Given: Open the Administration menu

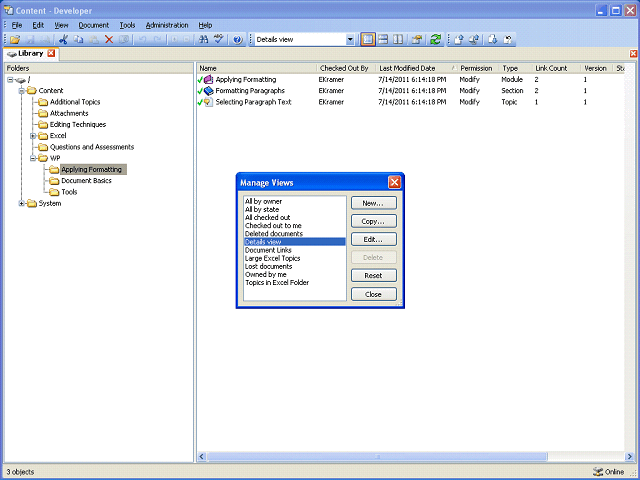Looking at the screenshot, I should tap(167, 25).
